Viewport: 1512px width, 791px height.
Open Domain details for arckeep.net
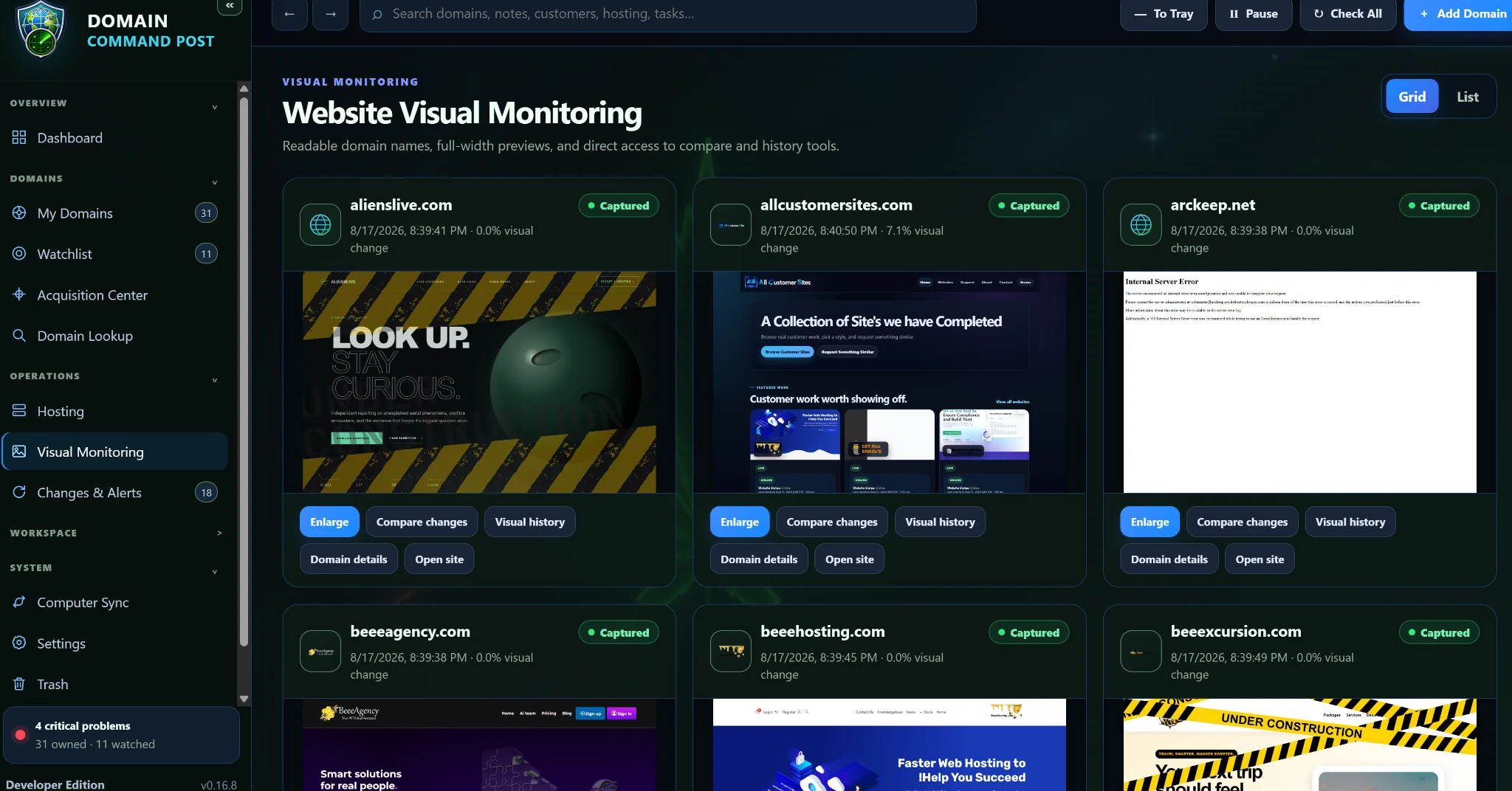tap(1169, 559)
